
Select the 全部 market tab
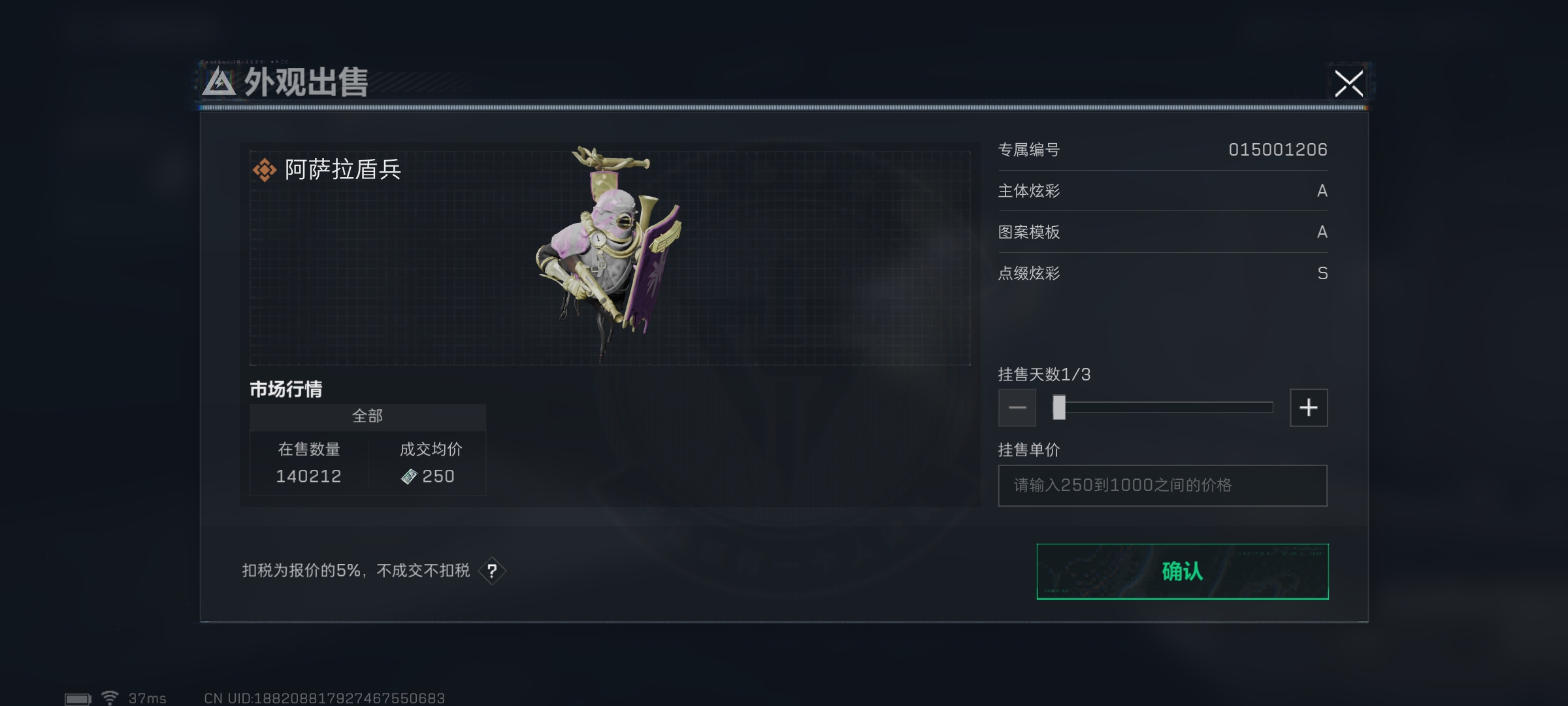pyautogui.click(x=368, y=416)
